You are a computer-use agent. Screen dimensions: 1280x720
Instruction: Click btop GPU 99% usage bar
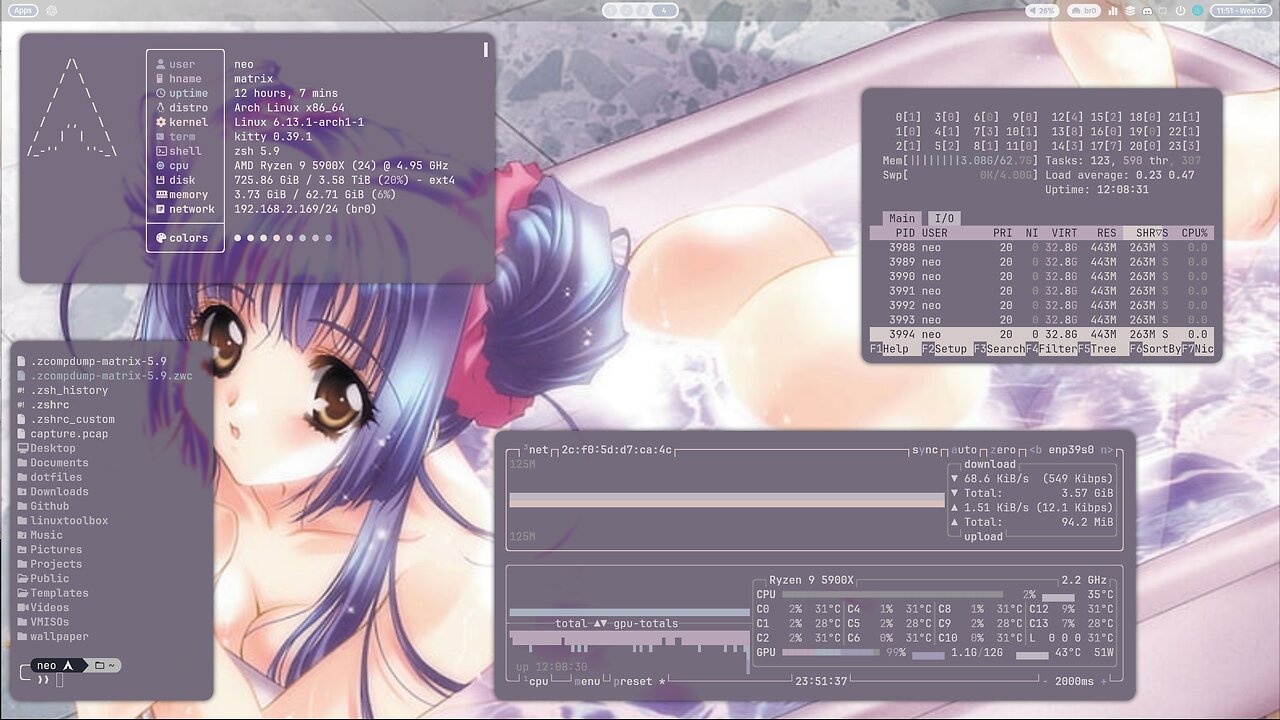click(x=832, y=652)
